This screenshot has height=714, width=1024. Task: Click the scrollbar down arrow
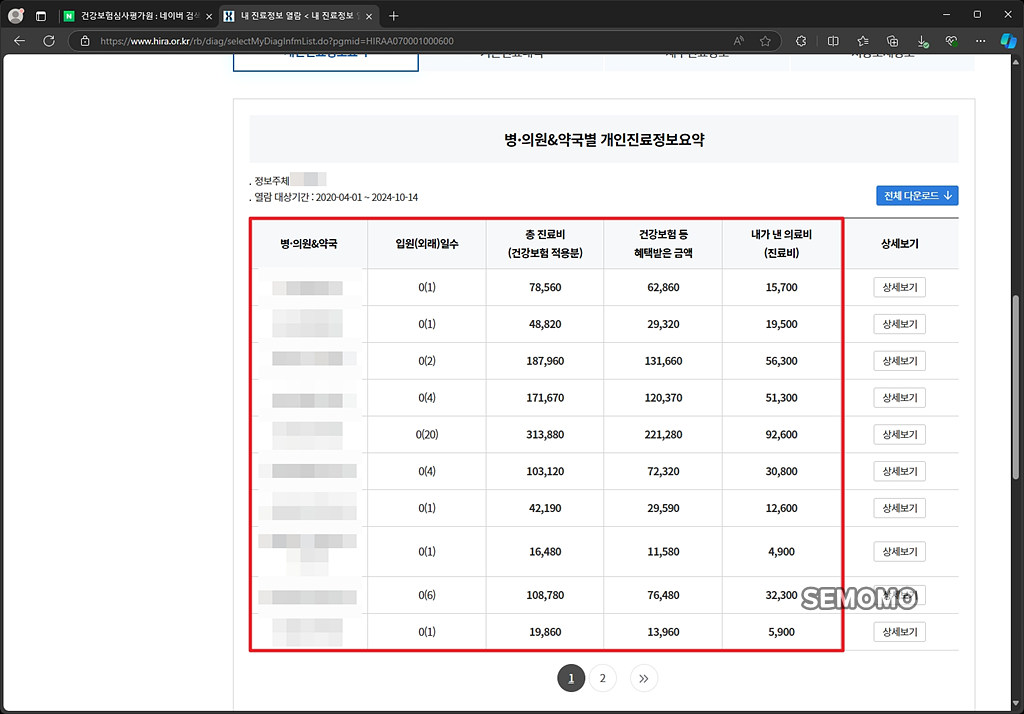point(1016,704)
